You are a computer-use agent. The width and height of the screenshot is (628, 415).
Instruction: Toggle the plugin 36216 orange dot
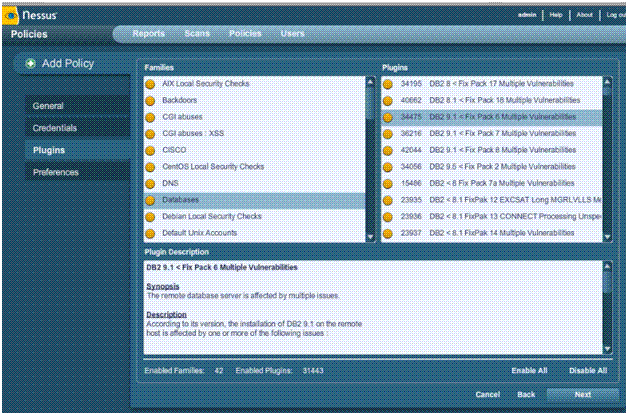coord(388,134)
